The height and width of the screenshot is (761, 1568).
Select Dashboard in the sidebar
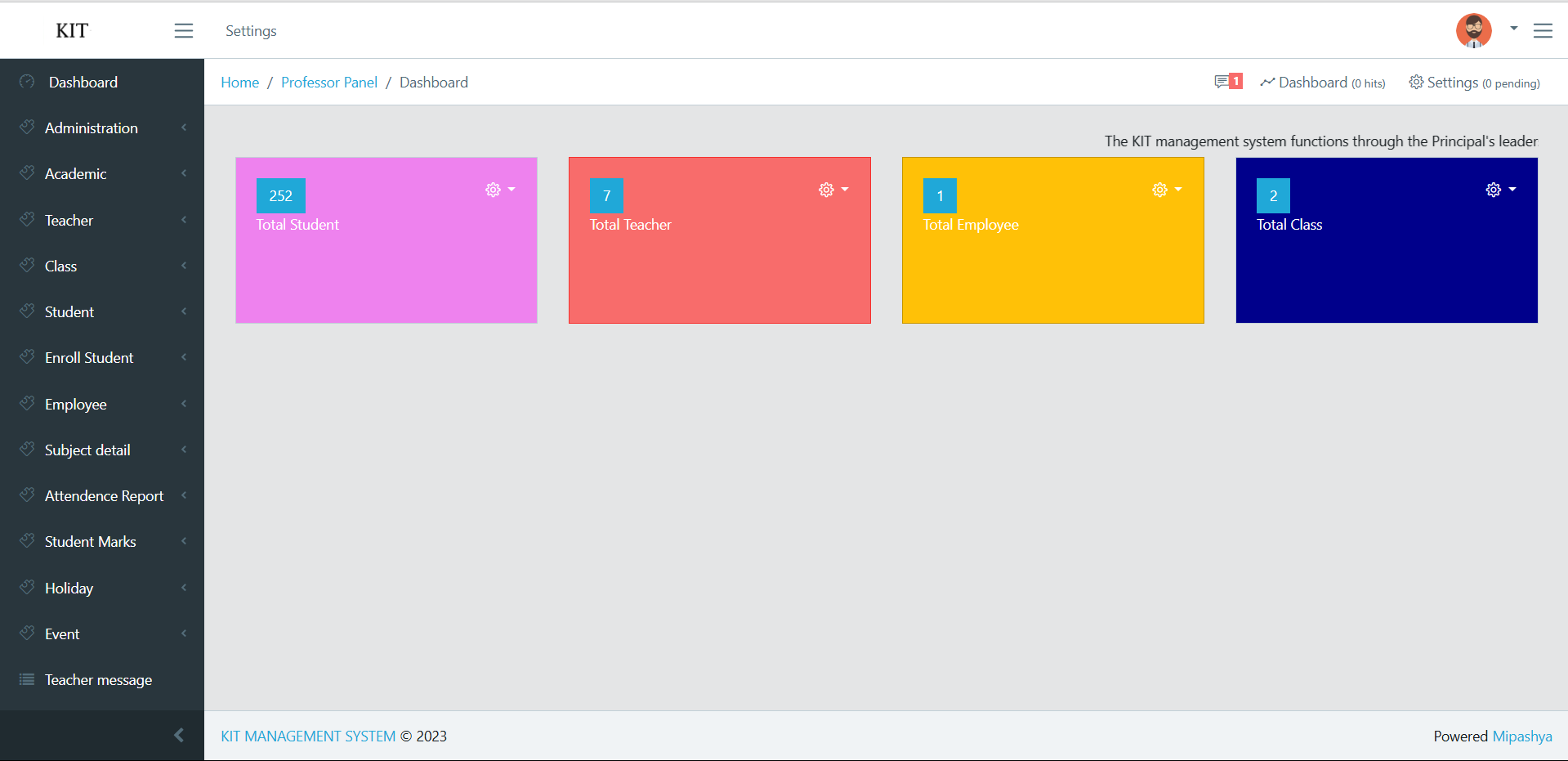83,83
